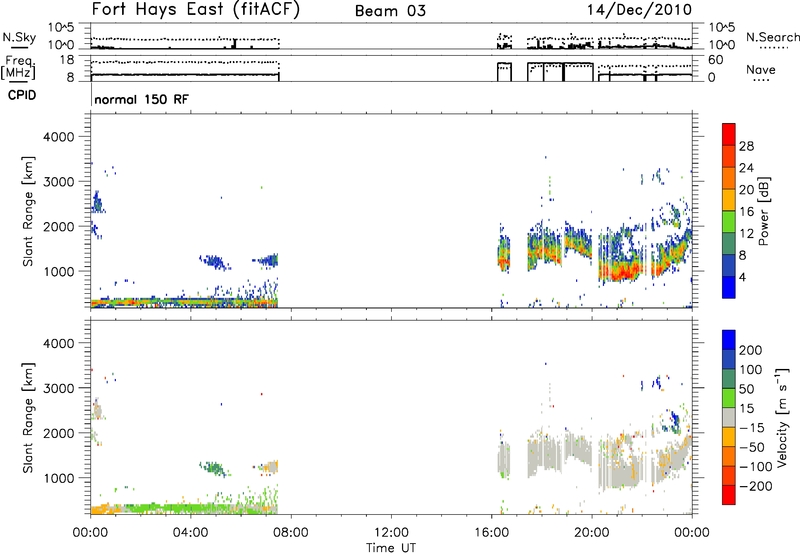Click the "-50" Velocity colorbar tick label
The width and height of the screenshot is (800, 554).
(x=751, y=447)
